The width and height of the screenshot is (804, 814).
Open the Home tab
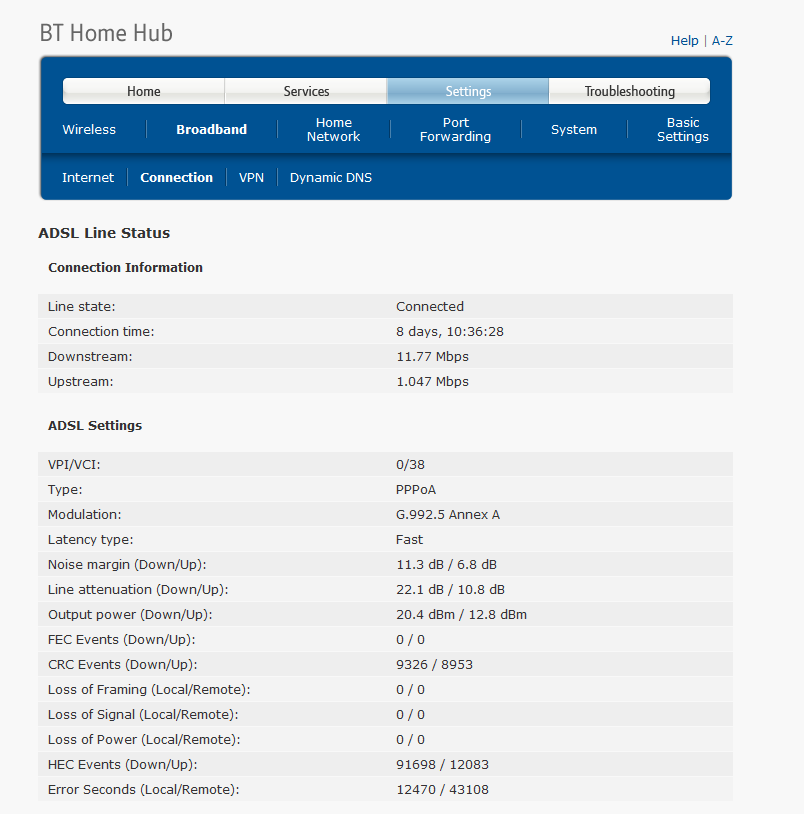tap(144, 91)
